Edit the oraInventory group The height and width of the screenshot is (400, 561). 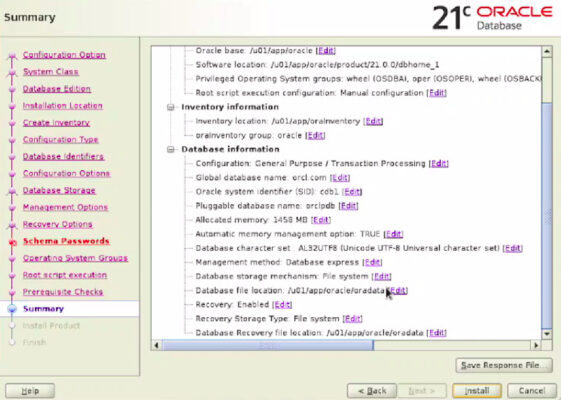(x=315, y=136)
